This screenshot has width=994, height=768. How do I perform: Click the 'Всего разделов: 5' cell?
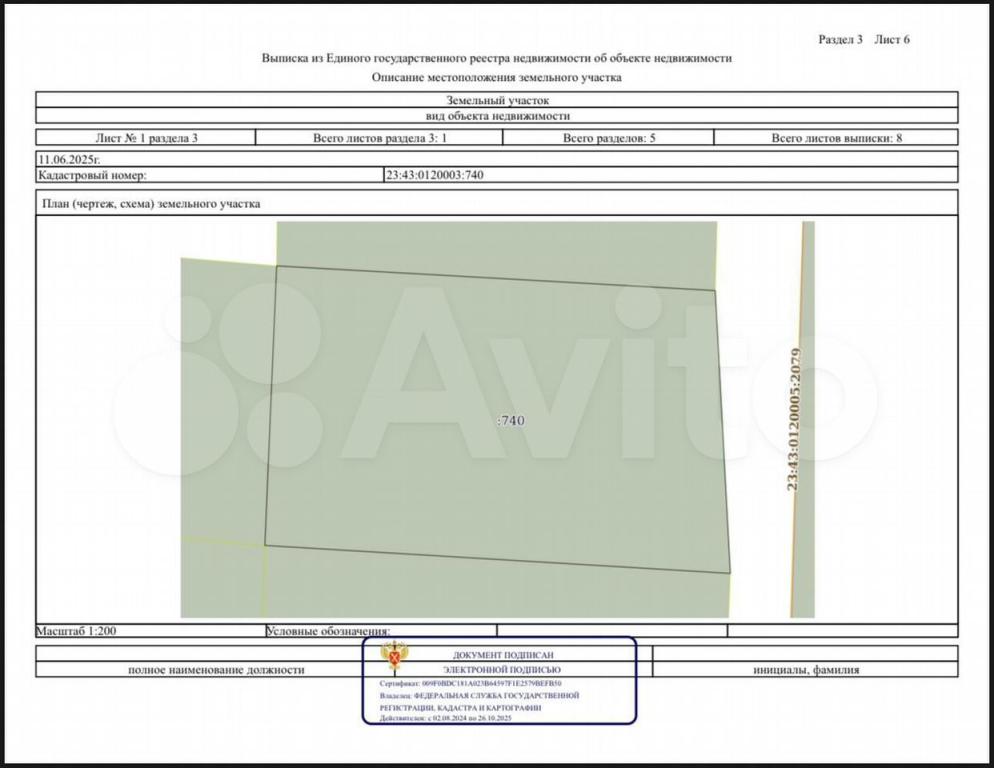pos(608,138)
